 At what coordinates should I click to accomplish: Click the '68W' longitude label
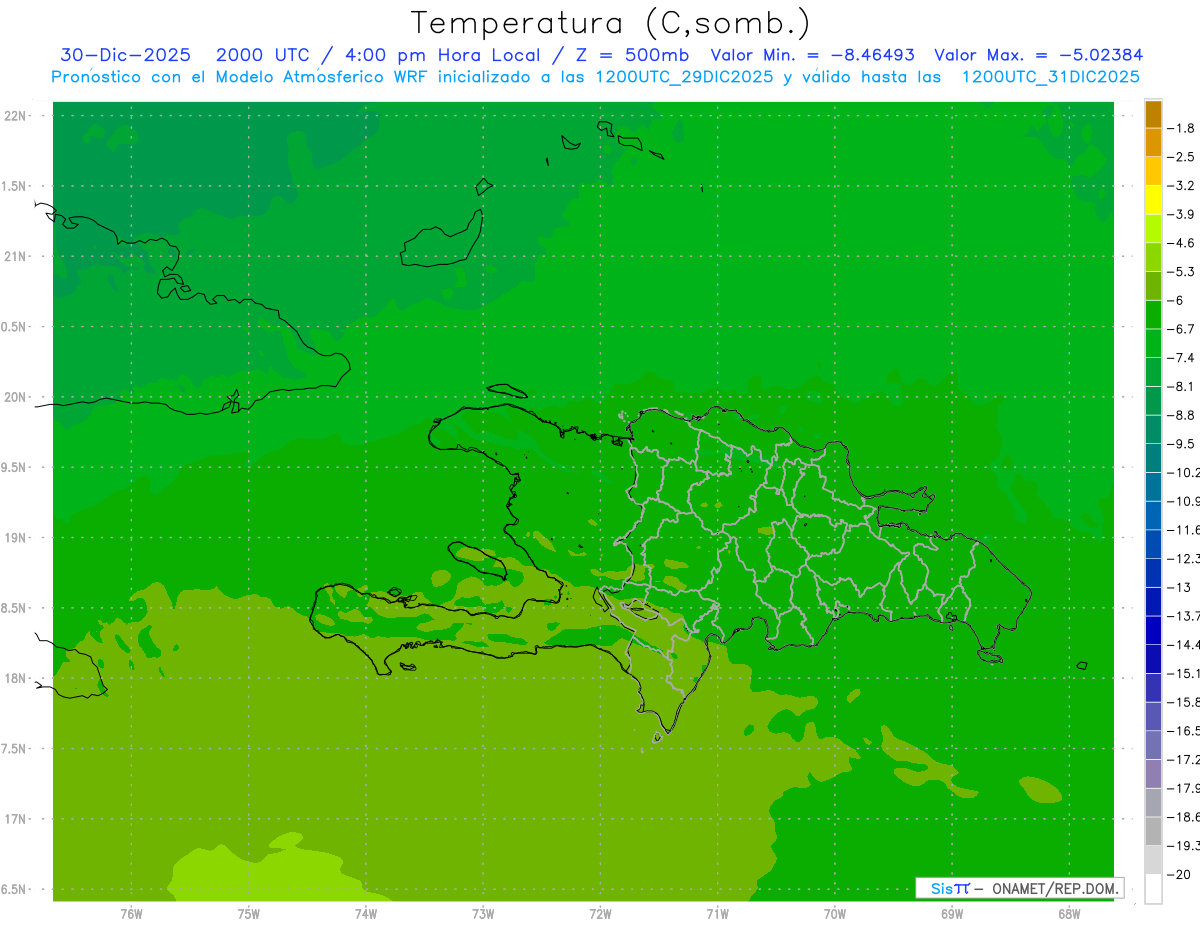pyautogui.click(x=1069, y=913)
